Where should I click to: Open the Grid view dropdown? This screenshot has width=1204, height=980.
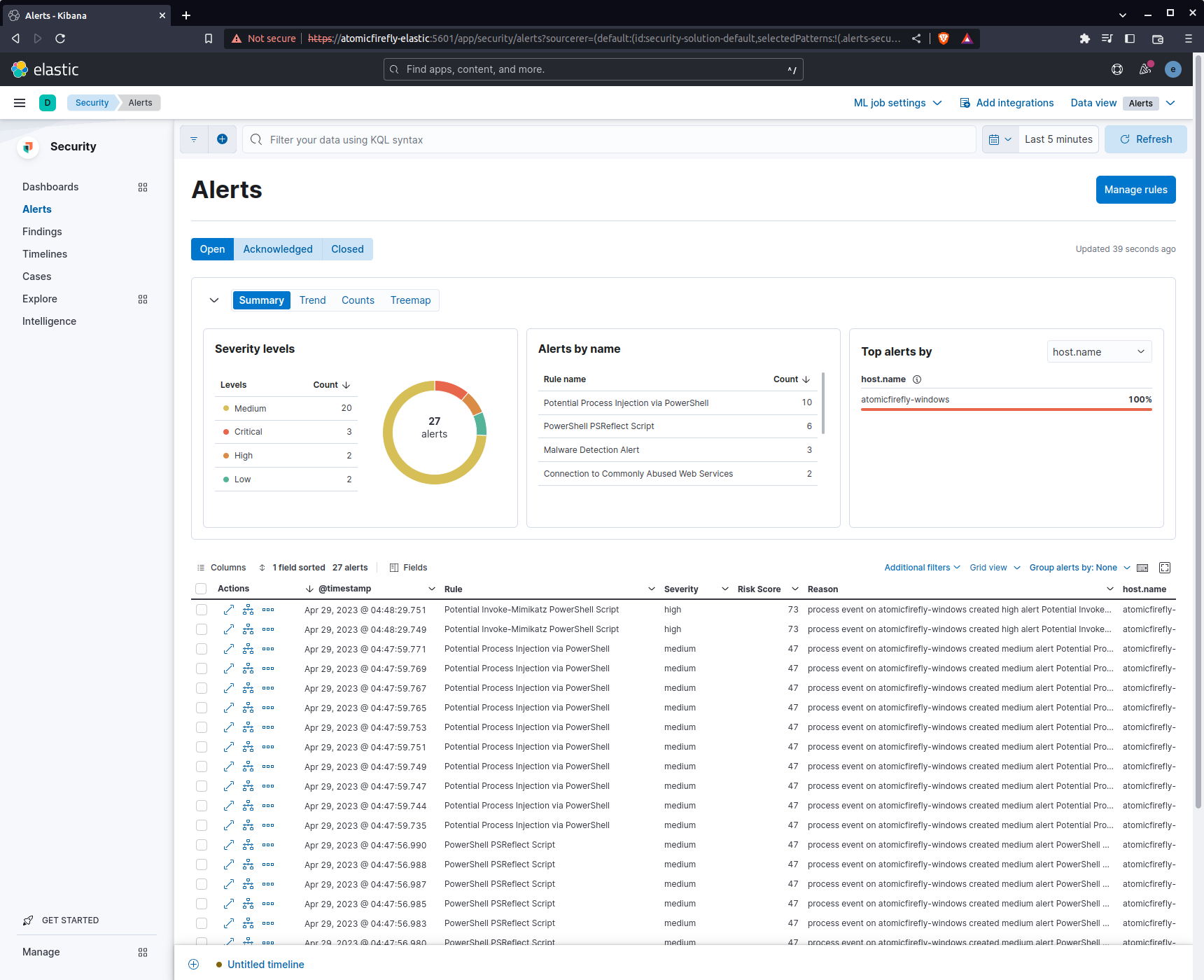(x=995, y=568)
